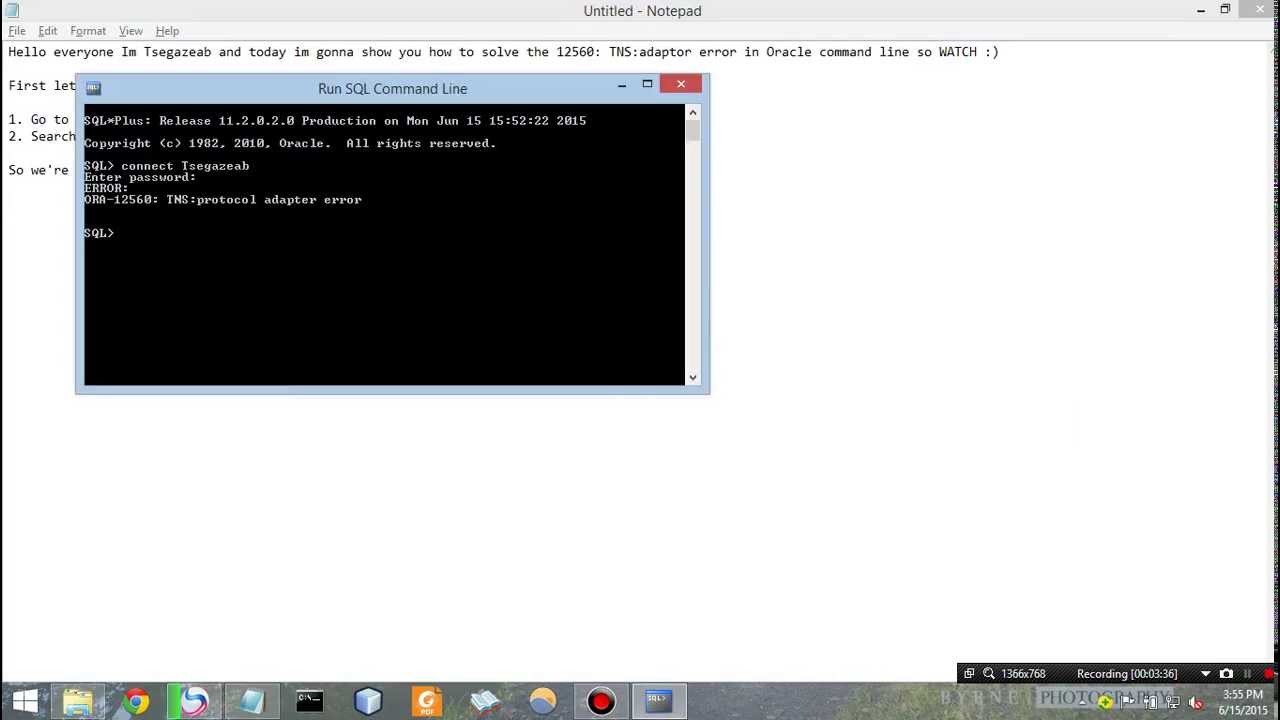Screen dimensions: 1280x720
Task: Open the Windows Start button
Action: point(25,701)
